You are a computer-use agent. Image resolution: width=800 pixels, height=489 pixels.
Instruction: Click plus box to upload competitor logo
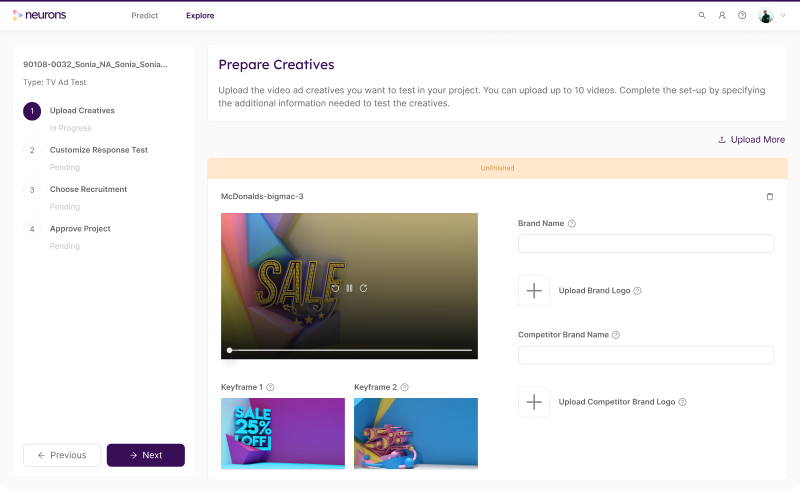point(534,402)
